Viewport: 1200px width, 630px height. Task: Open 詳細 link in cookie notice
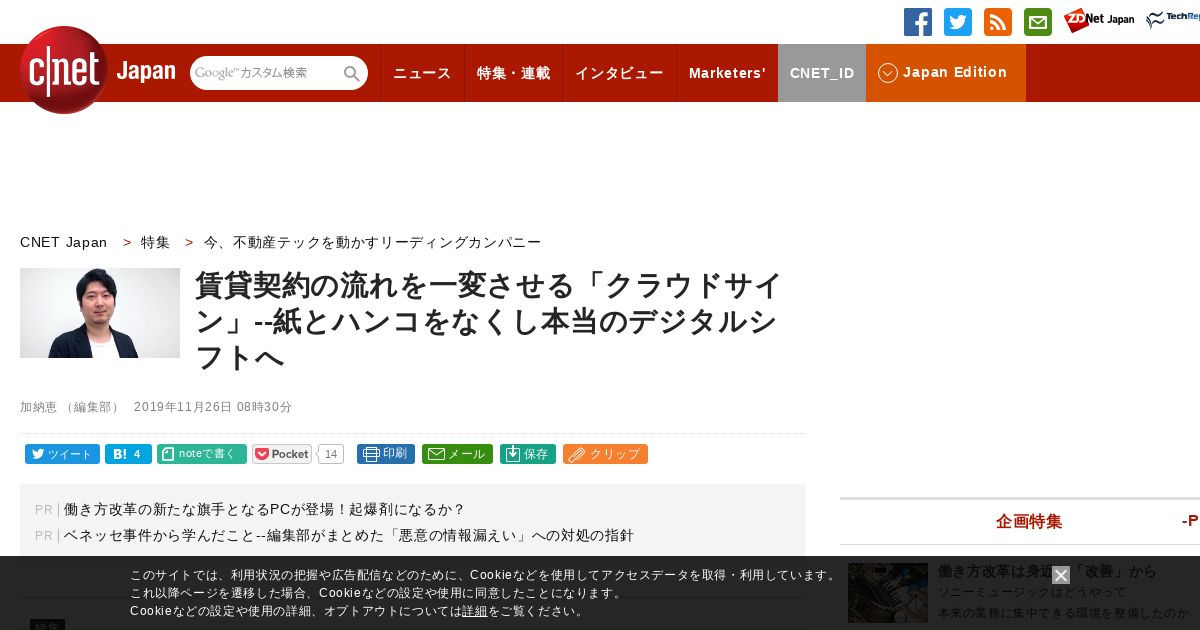(475, 611)
